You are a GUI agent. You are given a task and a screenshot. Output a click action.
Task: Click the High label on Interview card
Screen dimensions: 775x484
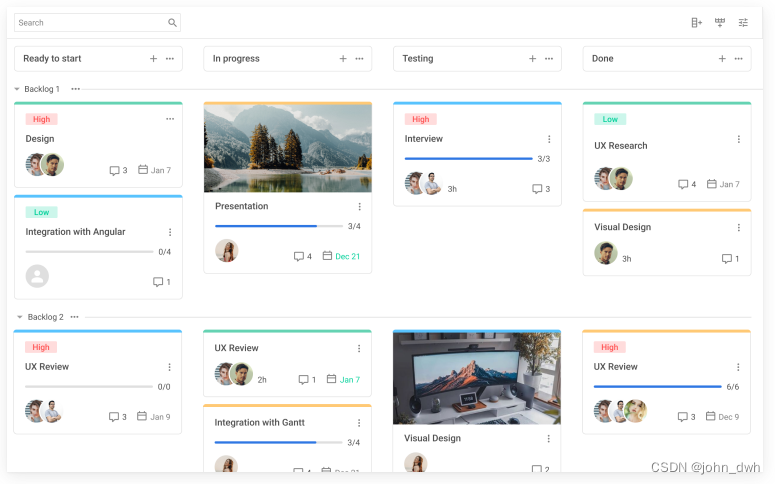coord(421,119)
